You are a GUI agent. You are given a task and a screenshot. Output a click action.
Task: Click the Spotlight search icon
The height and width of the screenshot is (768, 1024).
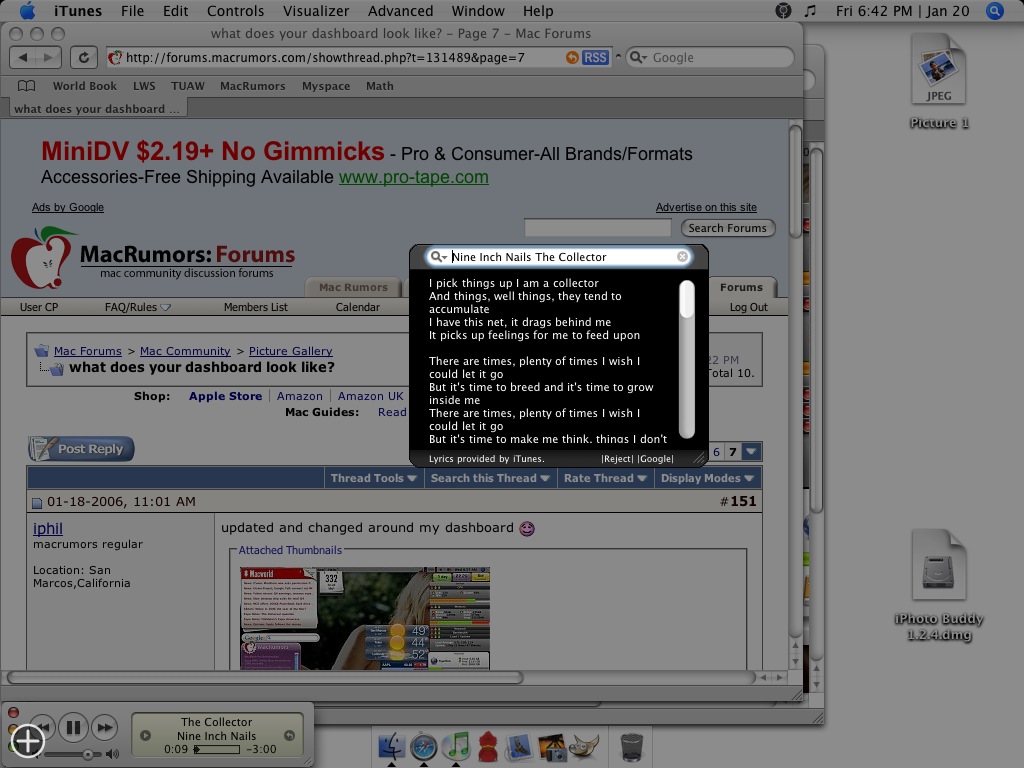point(995,10)
